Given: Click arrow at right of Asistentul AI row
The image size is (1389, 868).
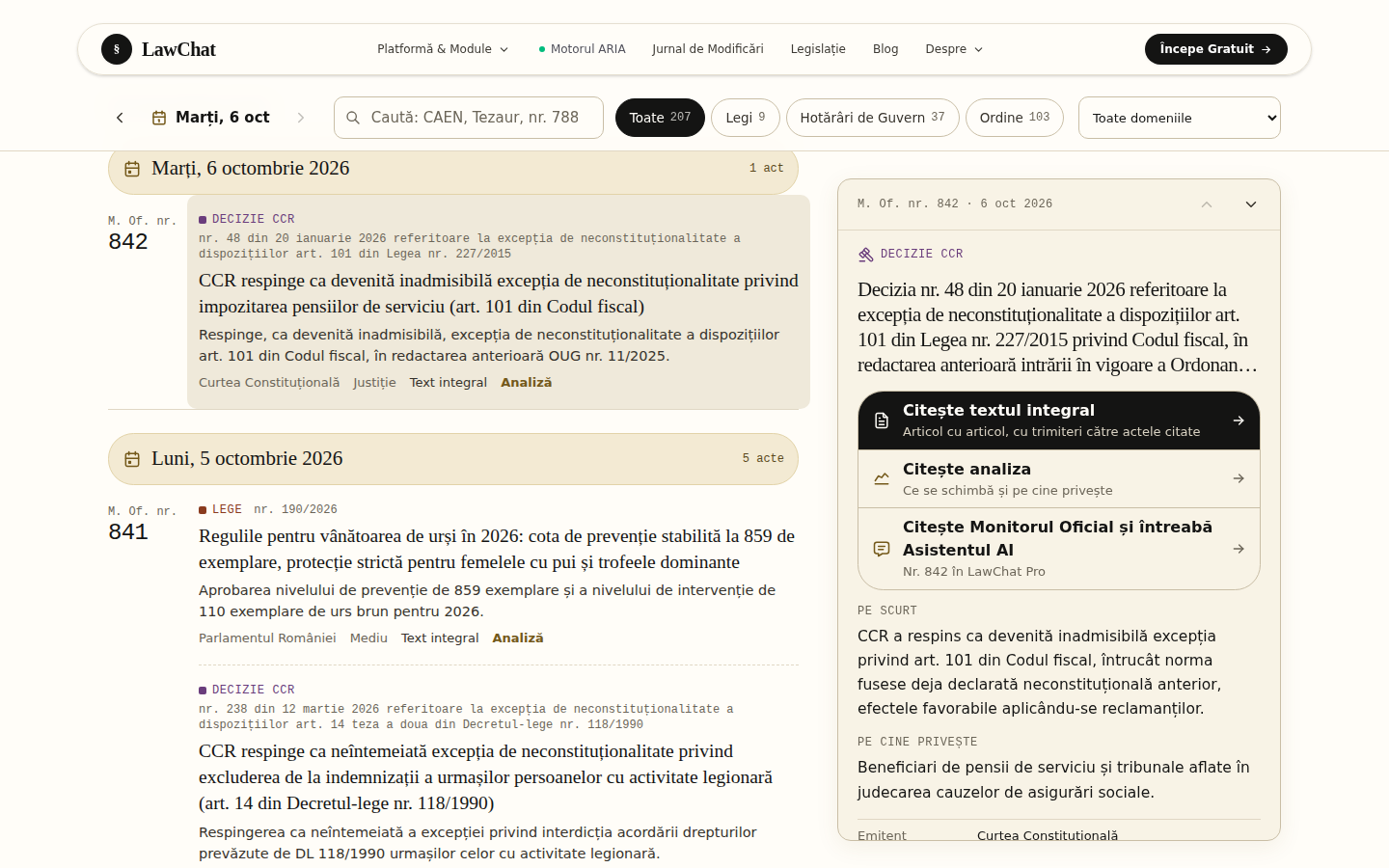Looking at the screenshot, I should [1239, 549].
